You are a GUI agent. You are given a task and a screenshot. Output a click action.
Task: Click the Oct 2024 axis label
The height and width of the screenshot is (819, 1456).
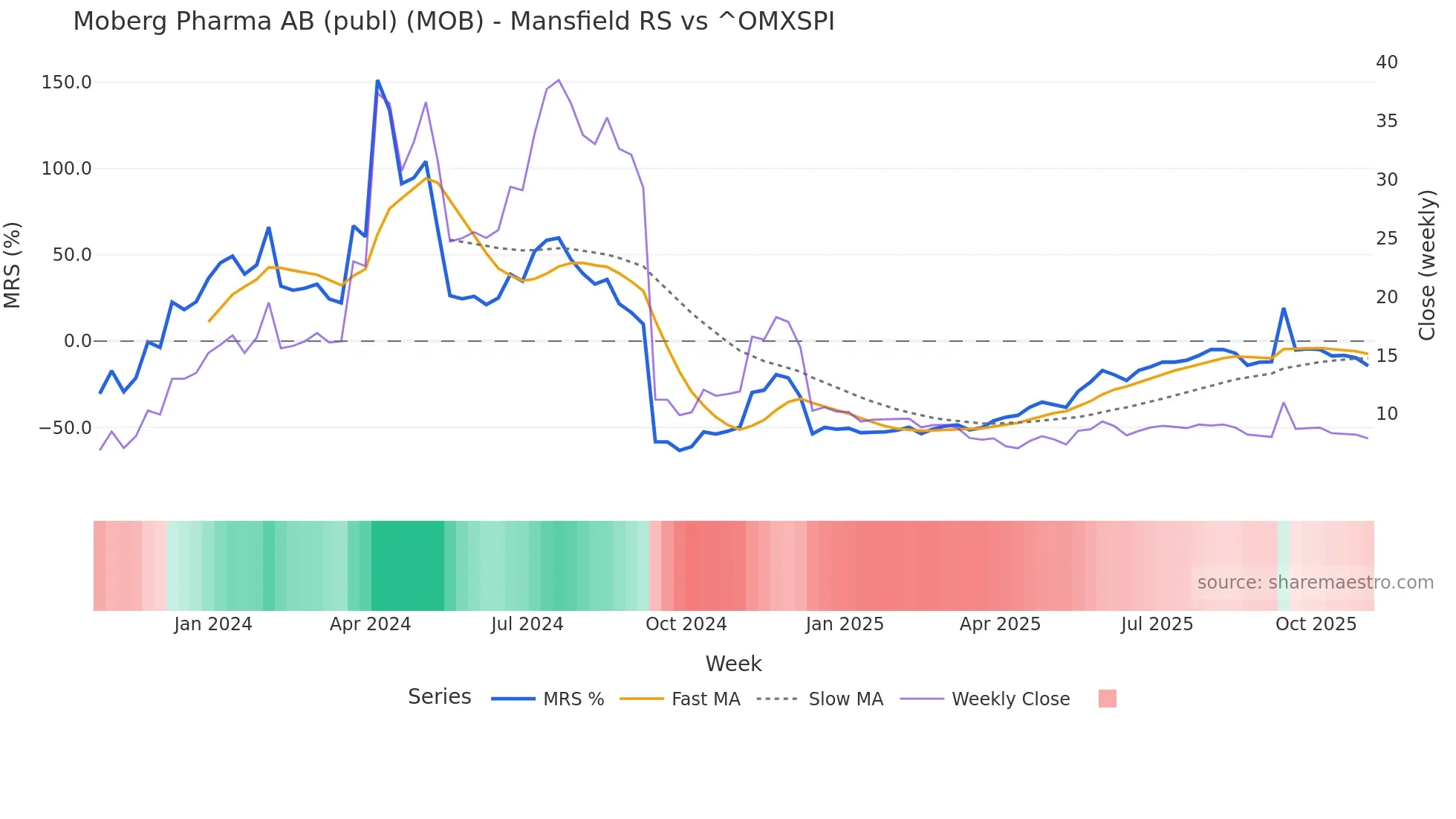[686, 624]
